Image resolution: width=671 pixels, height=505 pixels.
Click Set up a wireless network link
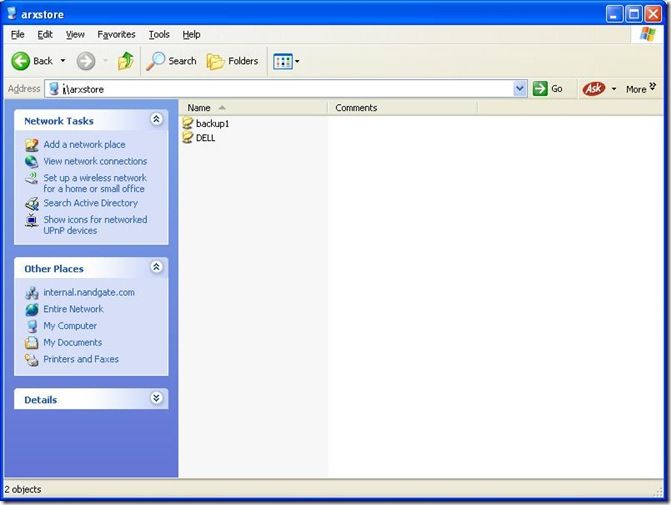95,183
